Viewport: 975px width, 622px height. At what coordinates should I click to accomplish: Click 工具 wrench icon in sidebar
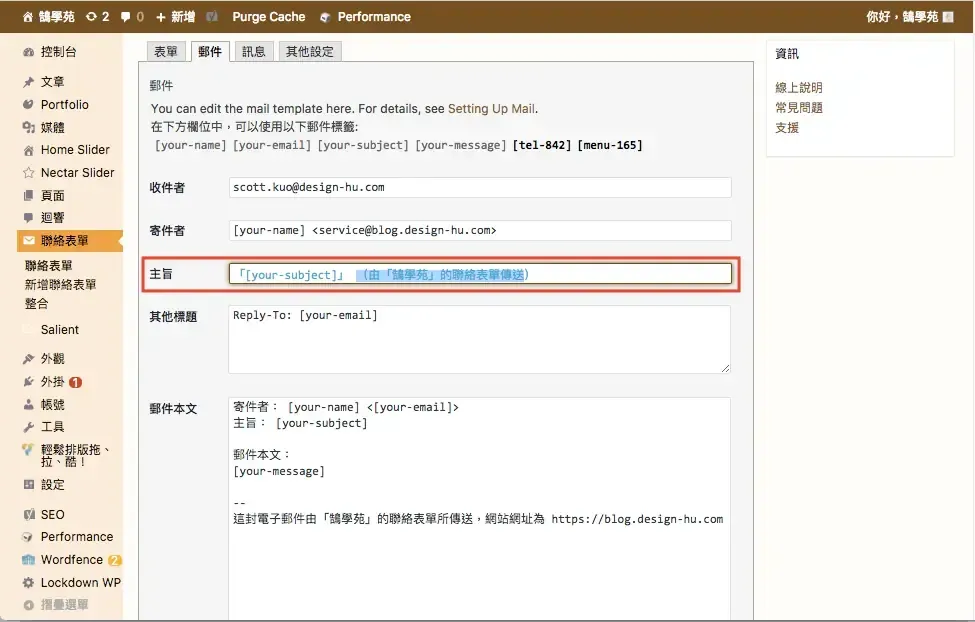tap(29, 427)
